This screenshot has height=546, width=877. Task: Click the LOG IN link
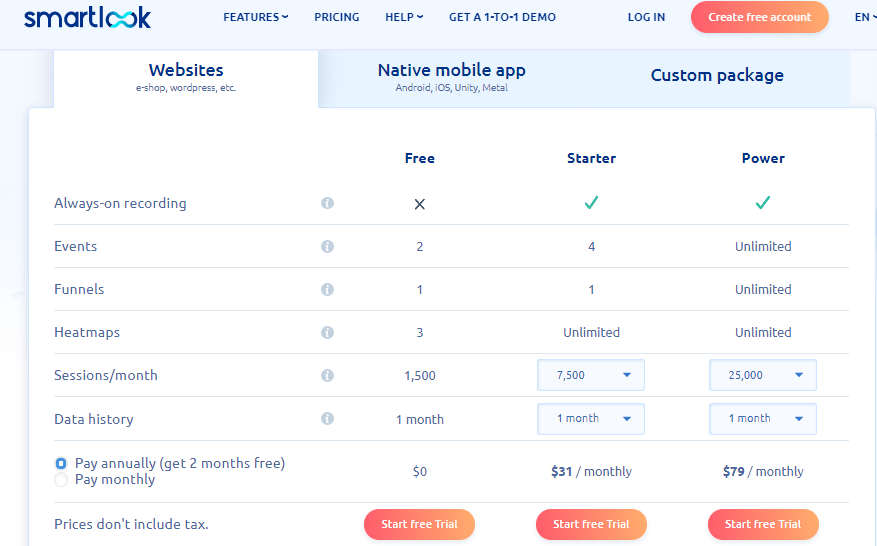tap(646, 17)
